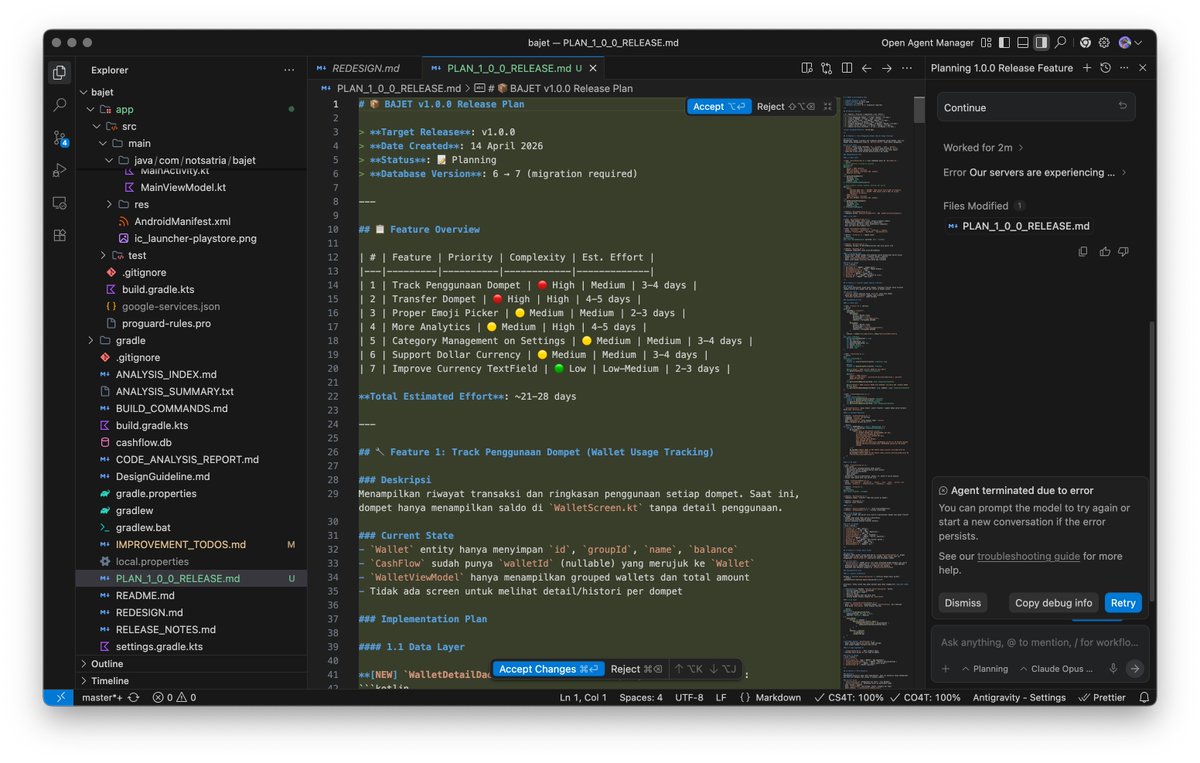Click Reject on inline change at top
Screen dimensions: 1200x763
pyautogui.click(x=786, y=106)
